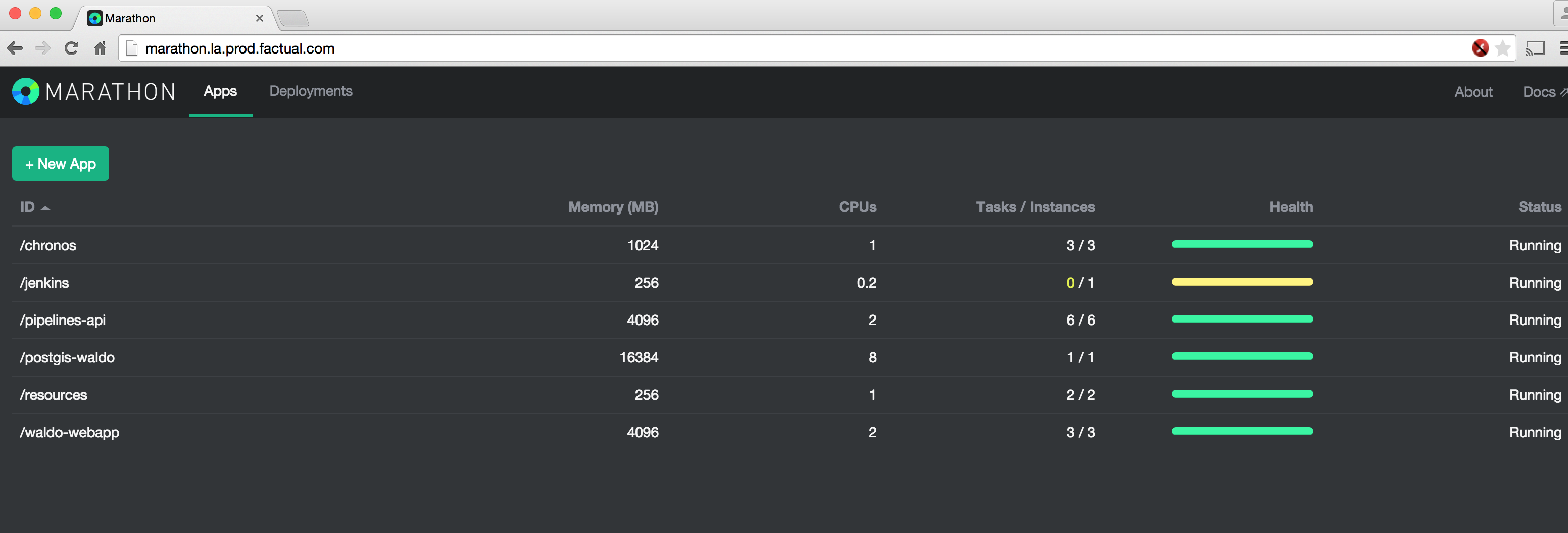This screenshot has width=1568, height=533.
Task: Sort by the ID column header
Action: pos(35,207)
